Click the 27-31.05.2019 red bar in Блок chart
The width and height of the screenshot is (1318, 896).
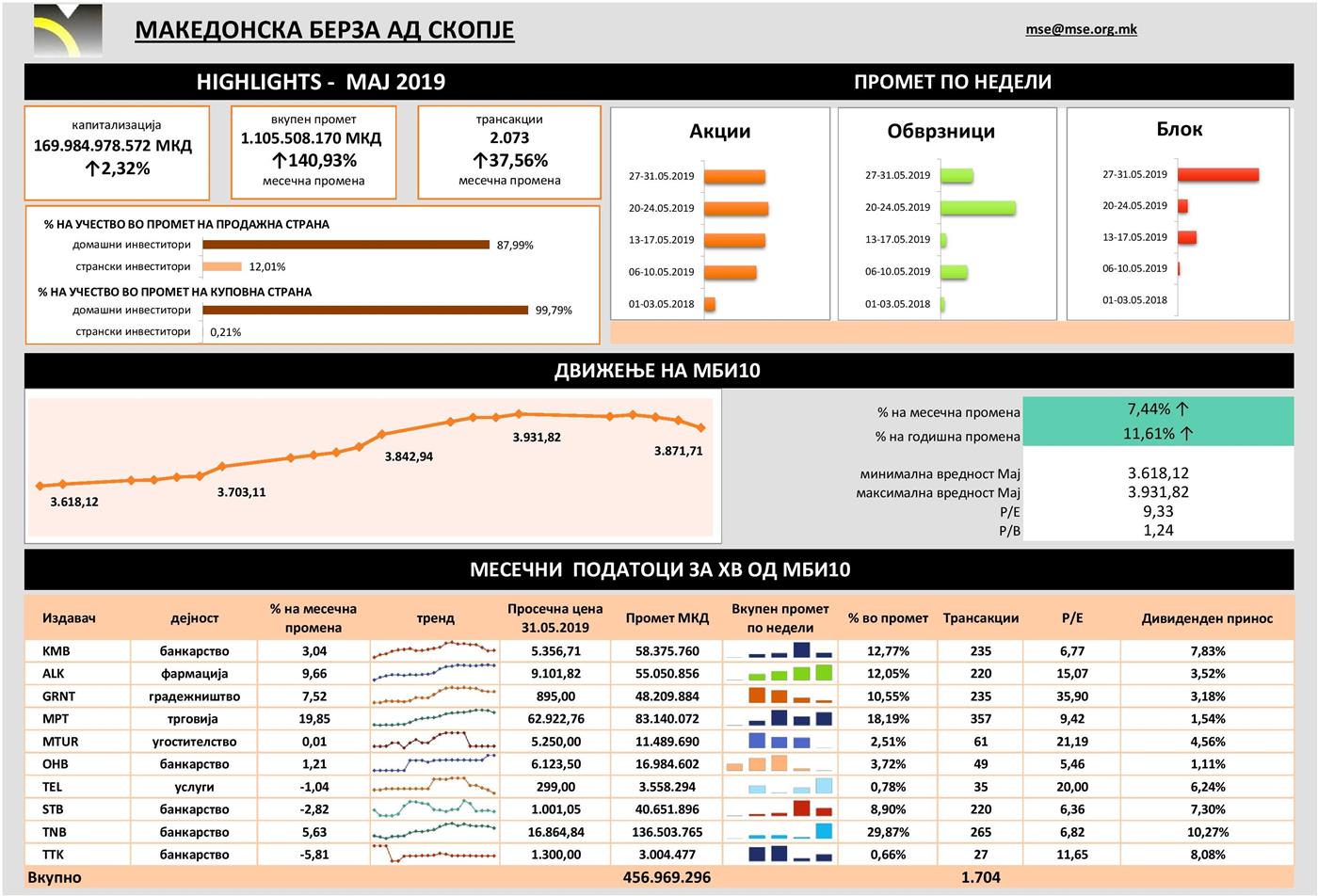[1217, 175]
